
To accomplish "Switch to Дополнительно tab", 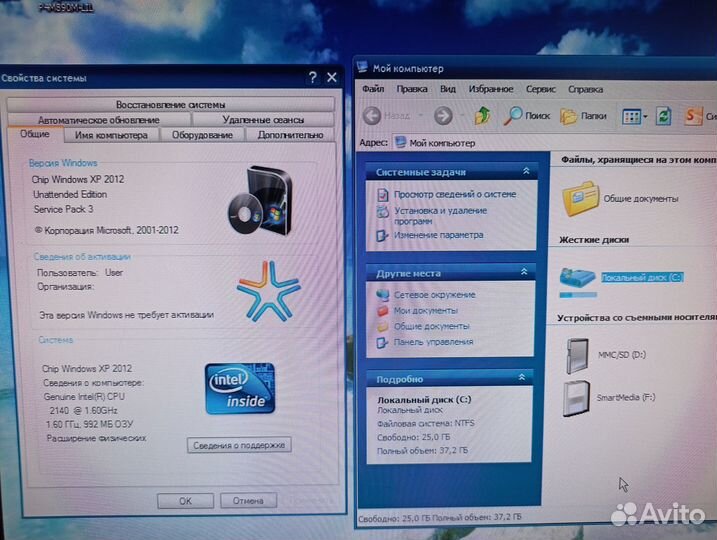I will [290, 135].
